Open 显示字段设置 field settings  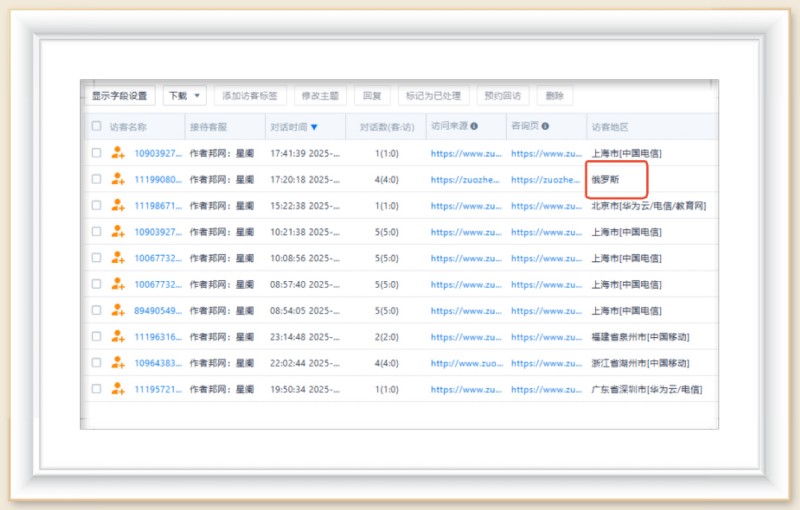coord(119,96)
